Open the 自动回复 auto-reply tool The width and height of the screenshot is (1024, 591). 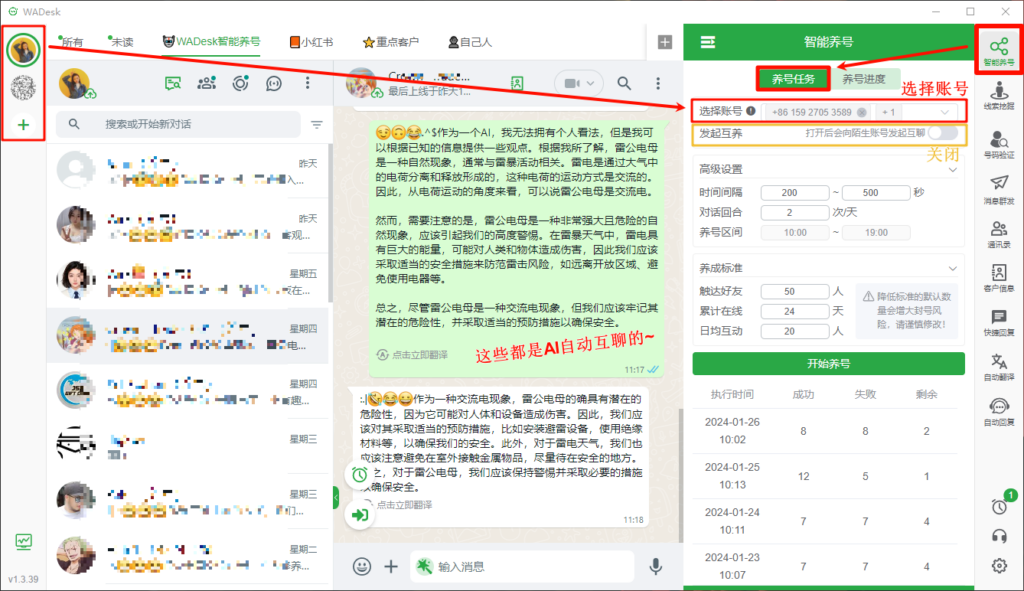[999, 411]
